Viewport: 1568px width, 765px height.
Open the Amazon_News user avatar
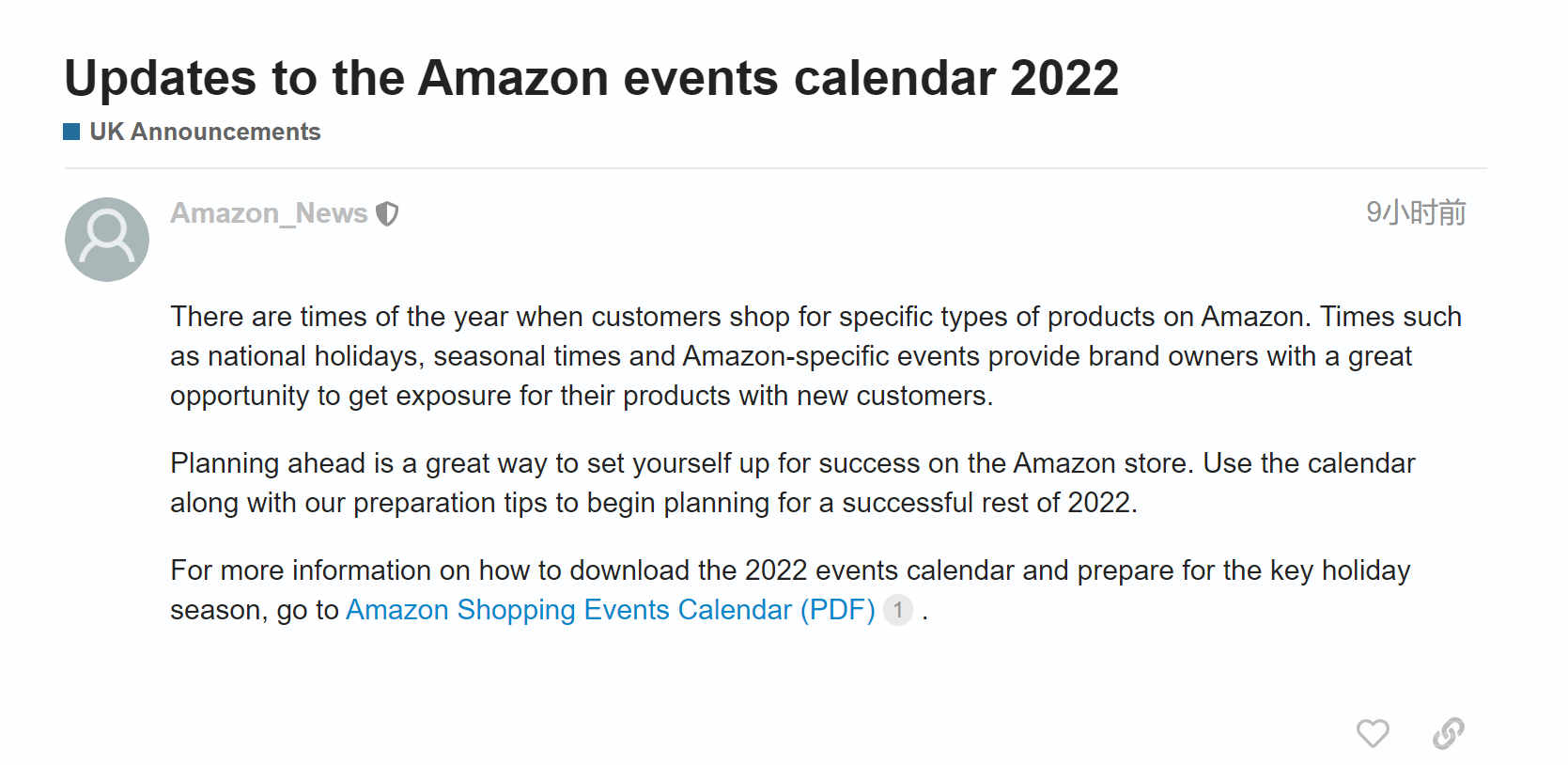point(107,240)
